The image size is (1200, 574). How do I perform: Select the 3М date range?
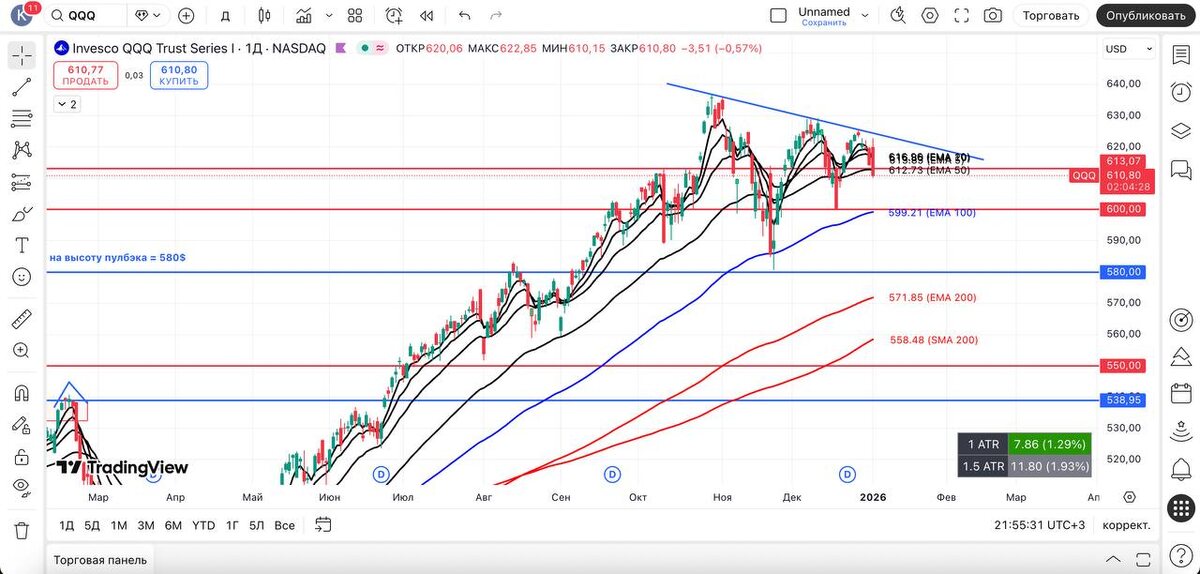pyautogui.click(x=146, y=525)
